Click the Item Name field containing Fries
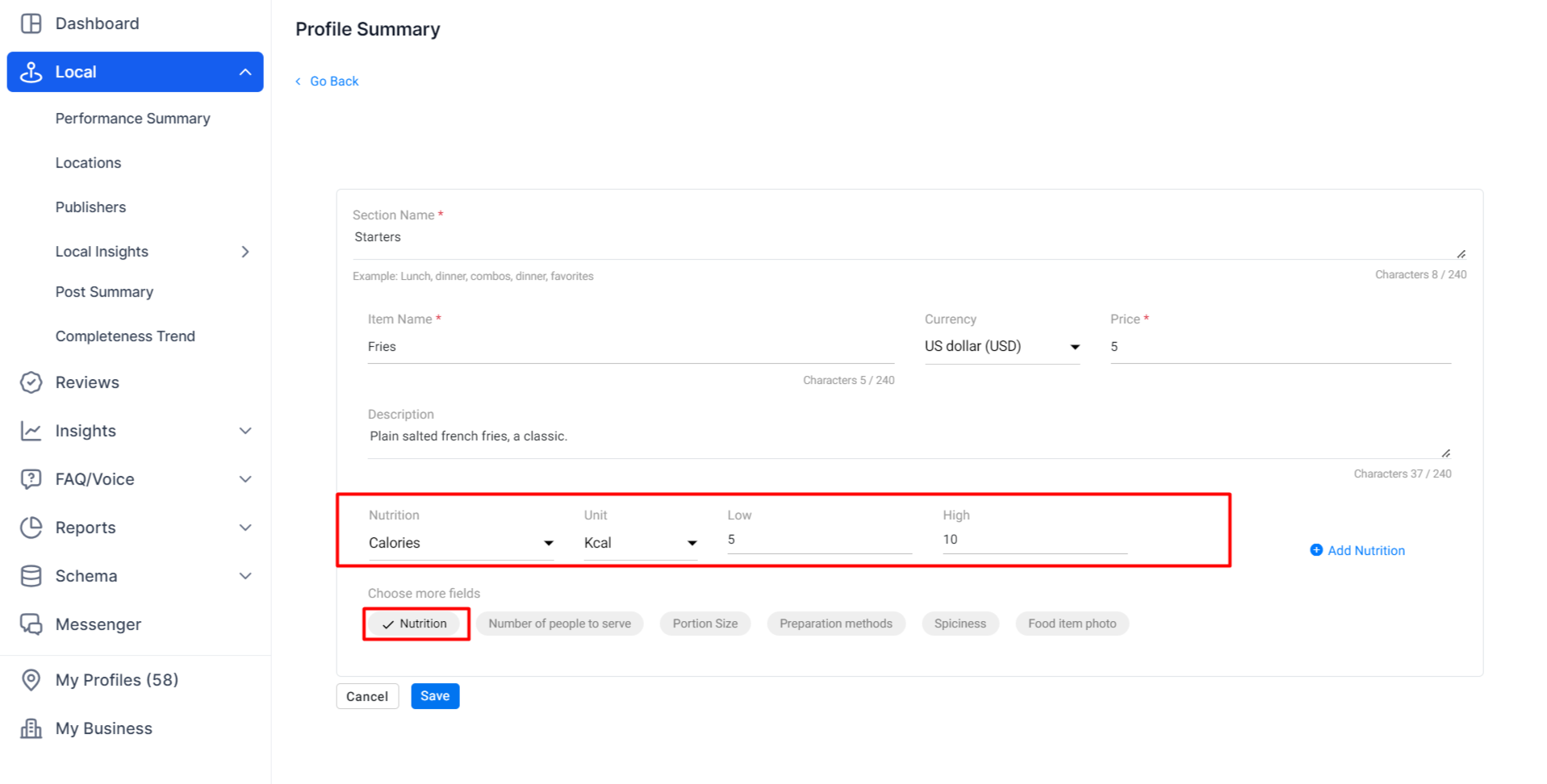 [631, 347]
